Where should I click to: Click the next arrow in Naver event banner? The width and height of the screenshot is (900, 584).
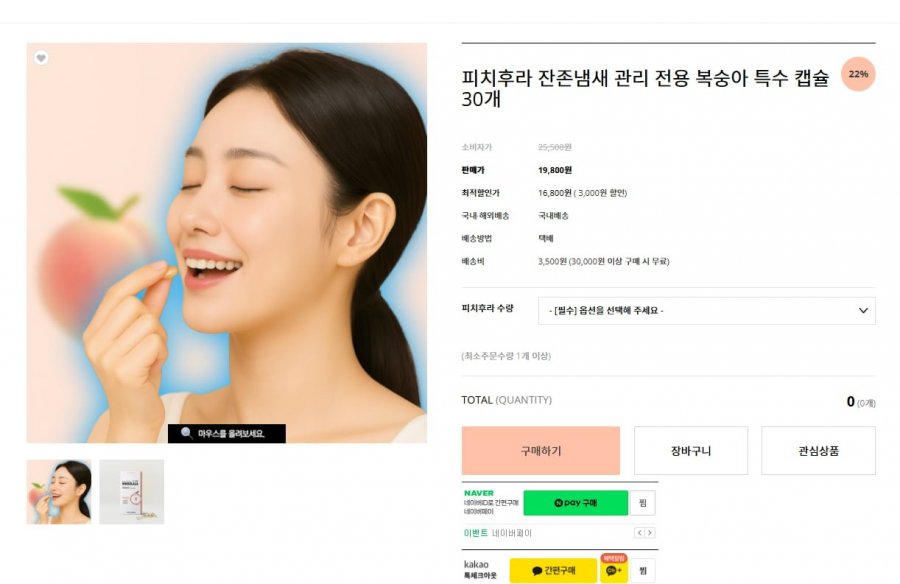click(650, 533)
